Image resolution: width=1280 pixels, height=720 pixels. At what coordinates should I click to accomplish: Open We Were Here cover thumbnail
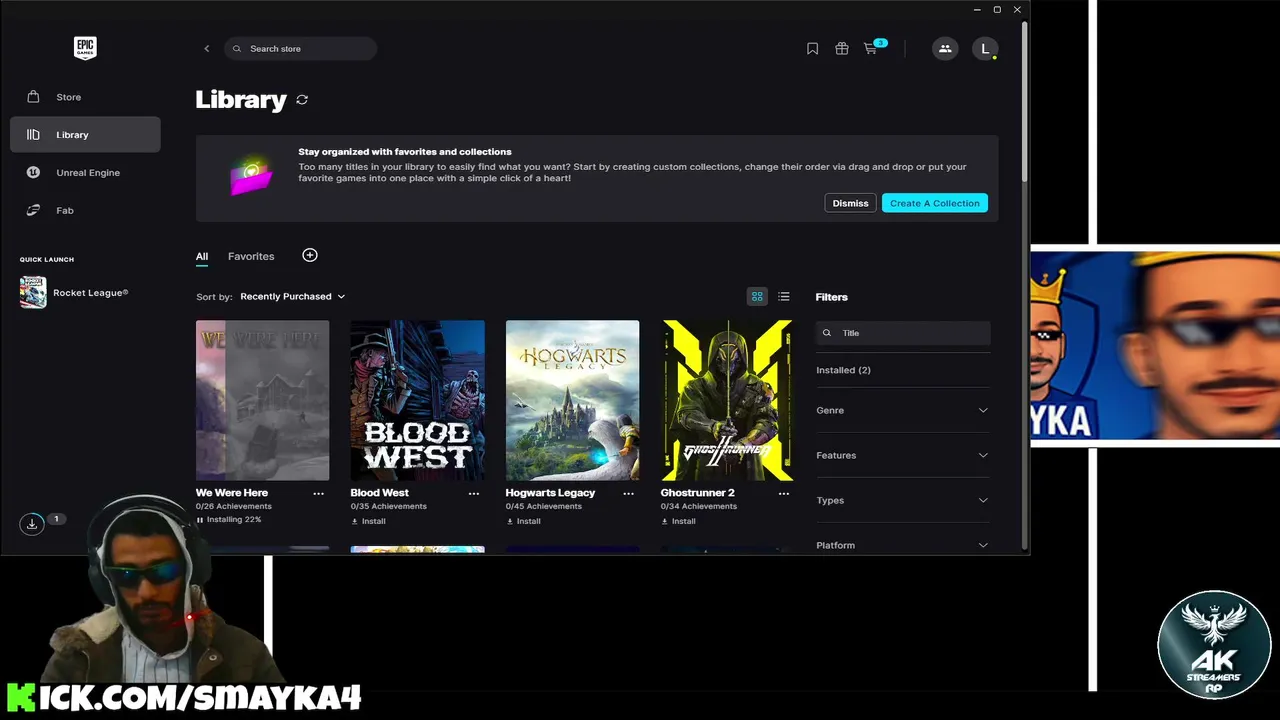point(262,400)
